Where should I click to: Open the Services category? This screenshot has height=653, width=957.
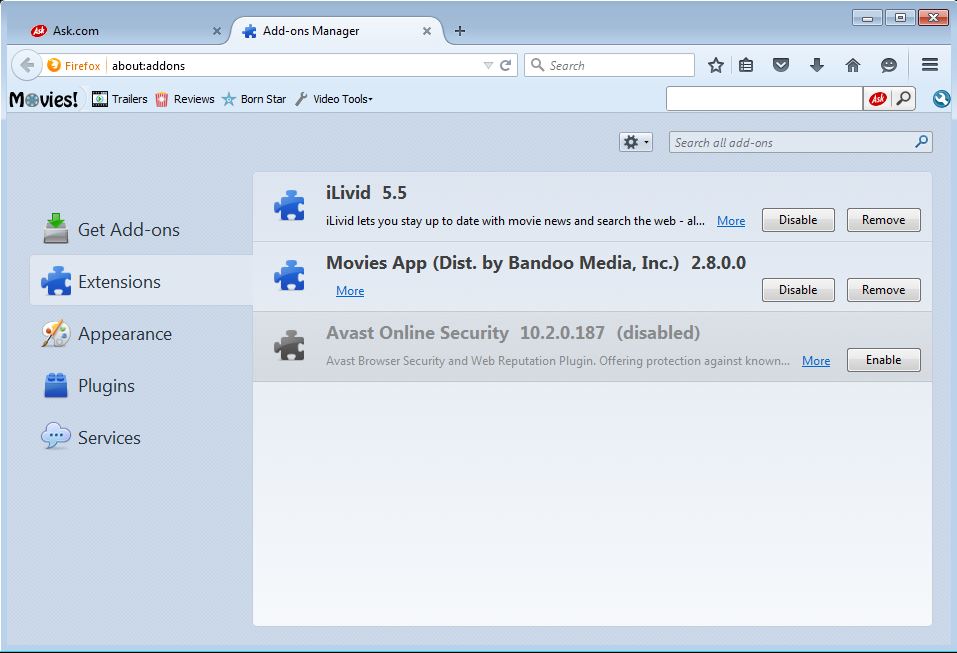142,438
